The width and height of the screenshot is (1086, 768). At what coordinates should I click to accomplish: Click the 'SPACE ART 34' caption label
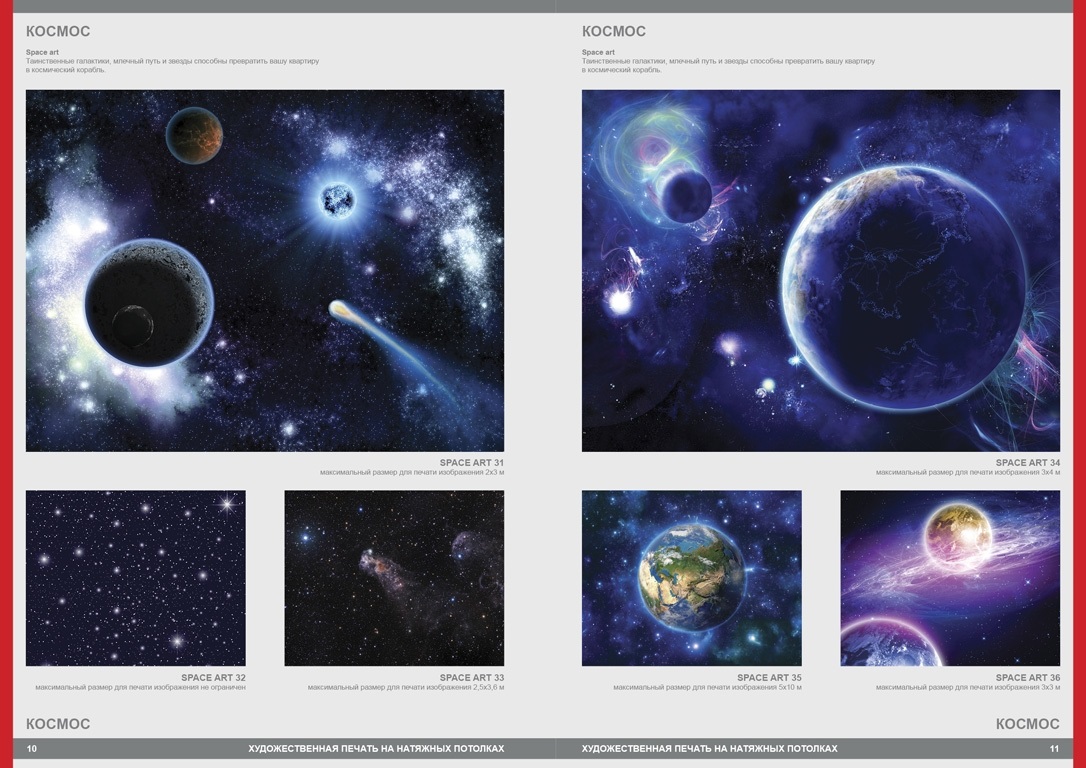(x=1027, y=462)
